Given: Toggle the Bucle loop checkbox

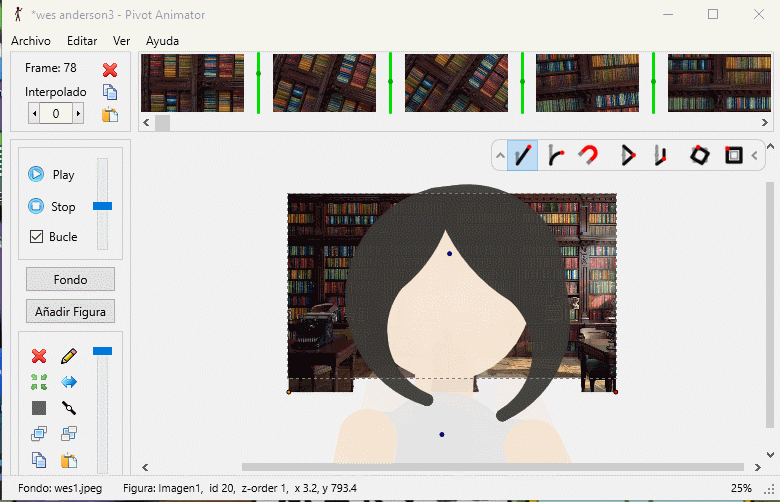Looking at the screenshot, I should point(36,236).
